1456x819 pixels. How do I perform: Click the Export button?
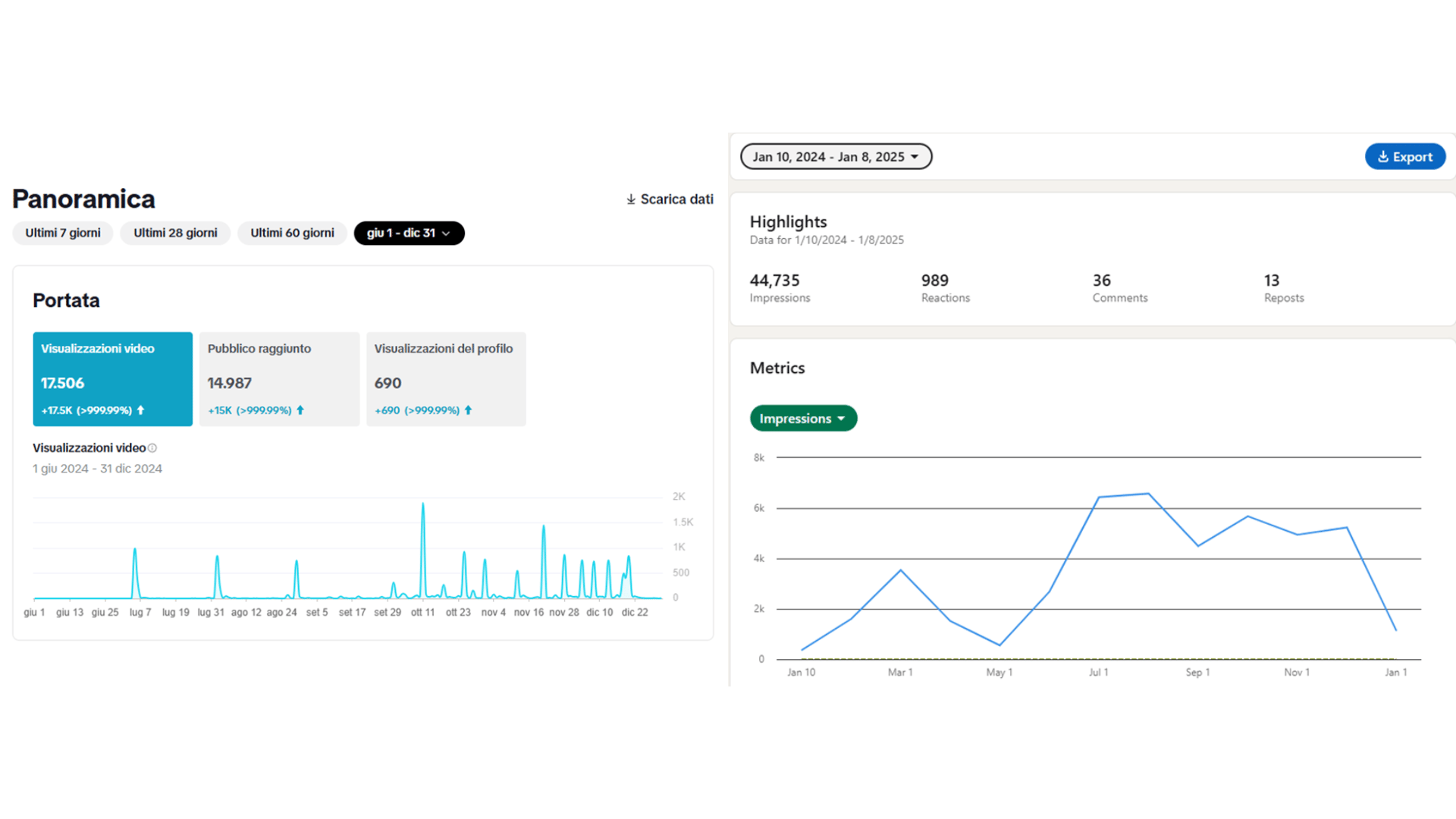(1404, 157)
